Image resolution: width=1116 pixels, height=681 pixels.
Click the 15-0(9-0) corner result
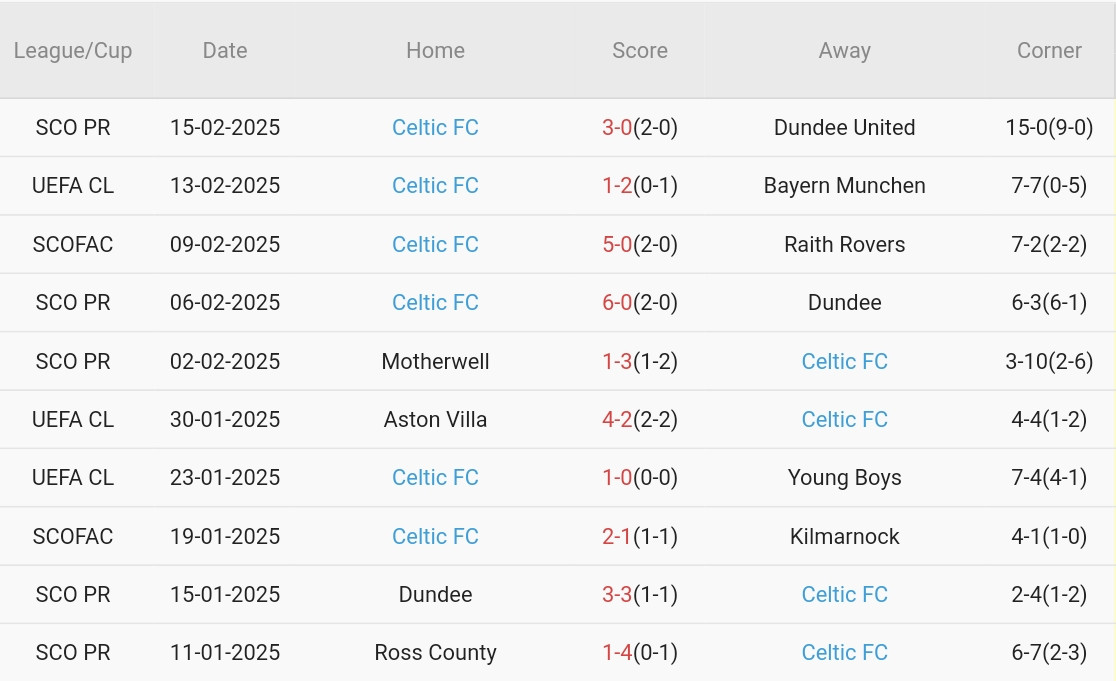pyautogui.click(x=1049, y=127)
